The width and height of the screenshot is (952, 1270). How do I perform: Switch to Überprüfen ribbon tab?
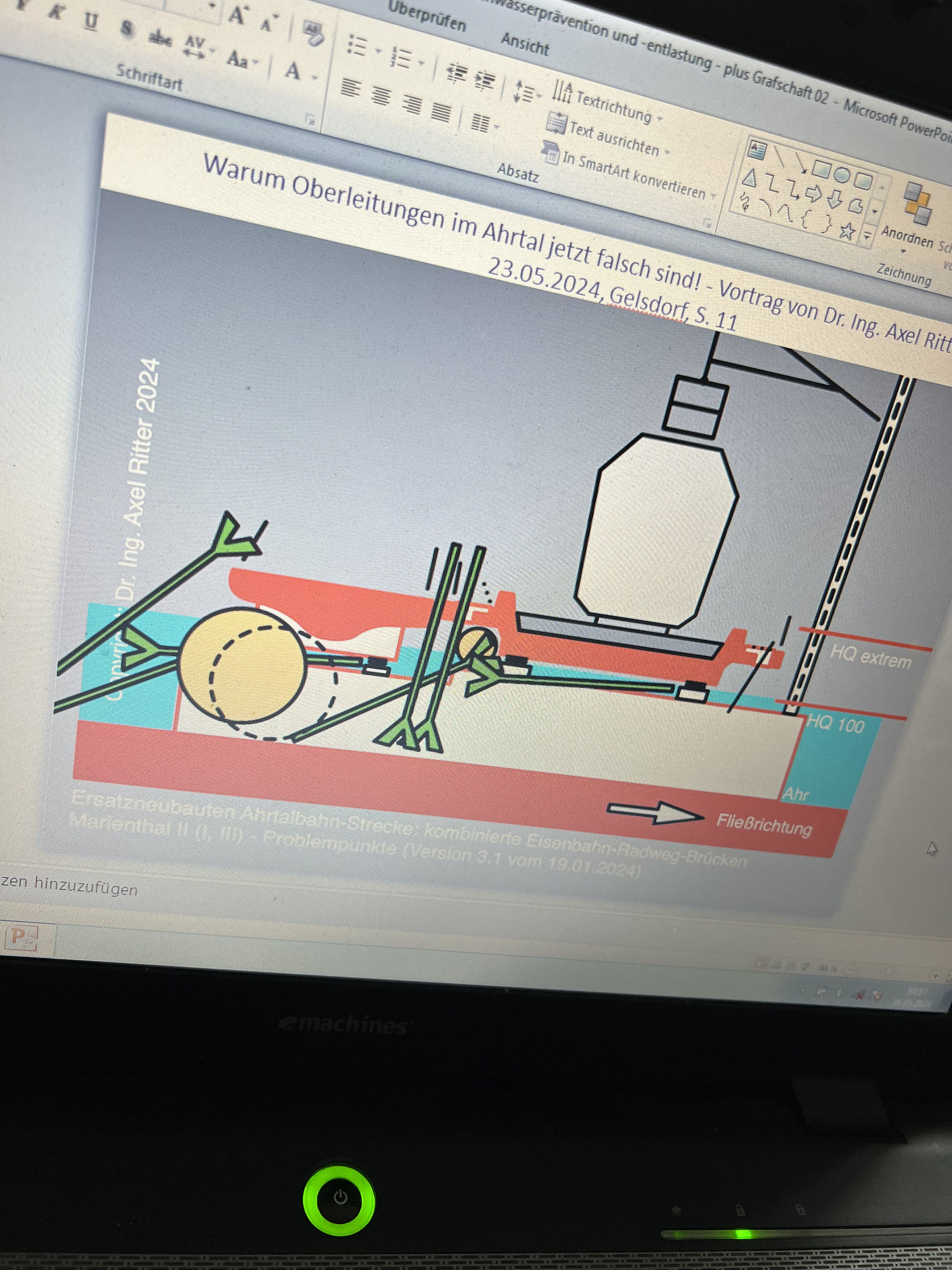(426, 16)
